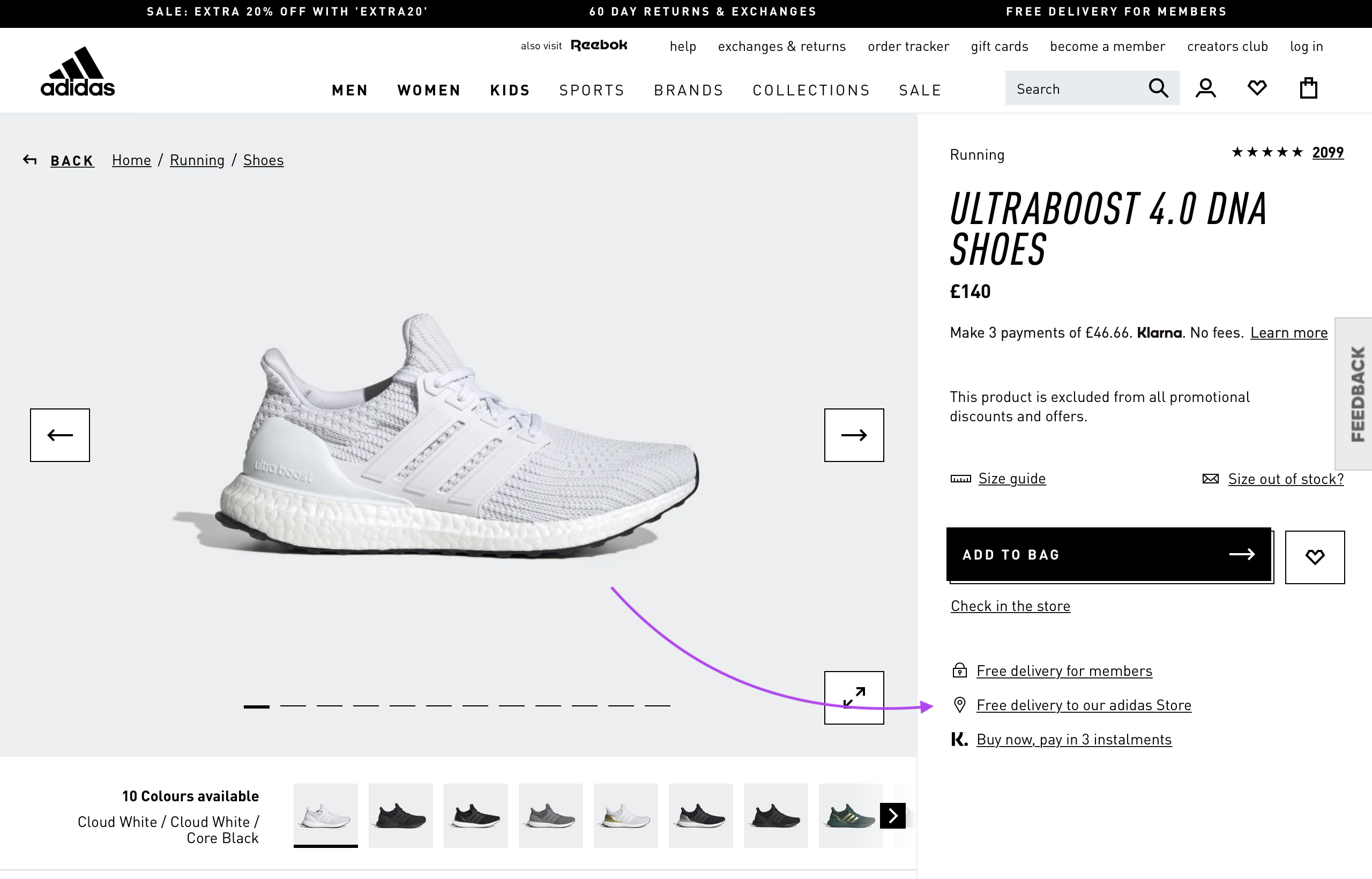Click the back arrow to previous image

59,434
